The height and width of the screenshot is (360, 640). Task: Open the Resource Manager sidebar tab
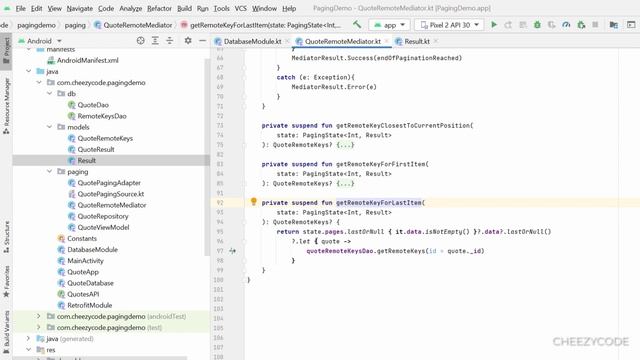(6, 106)
